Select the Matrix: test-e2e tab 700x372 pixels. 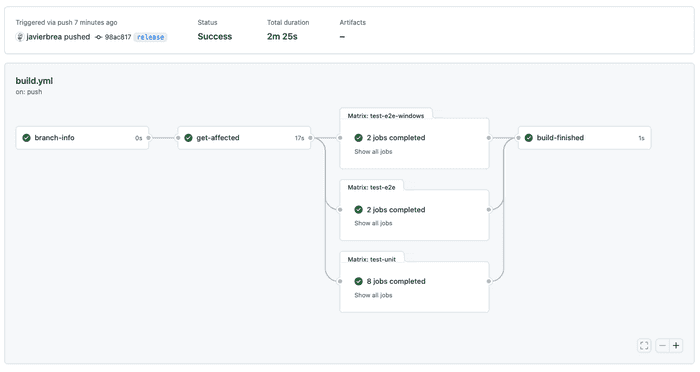(x=371, y=187)
